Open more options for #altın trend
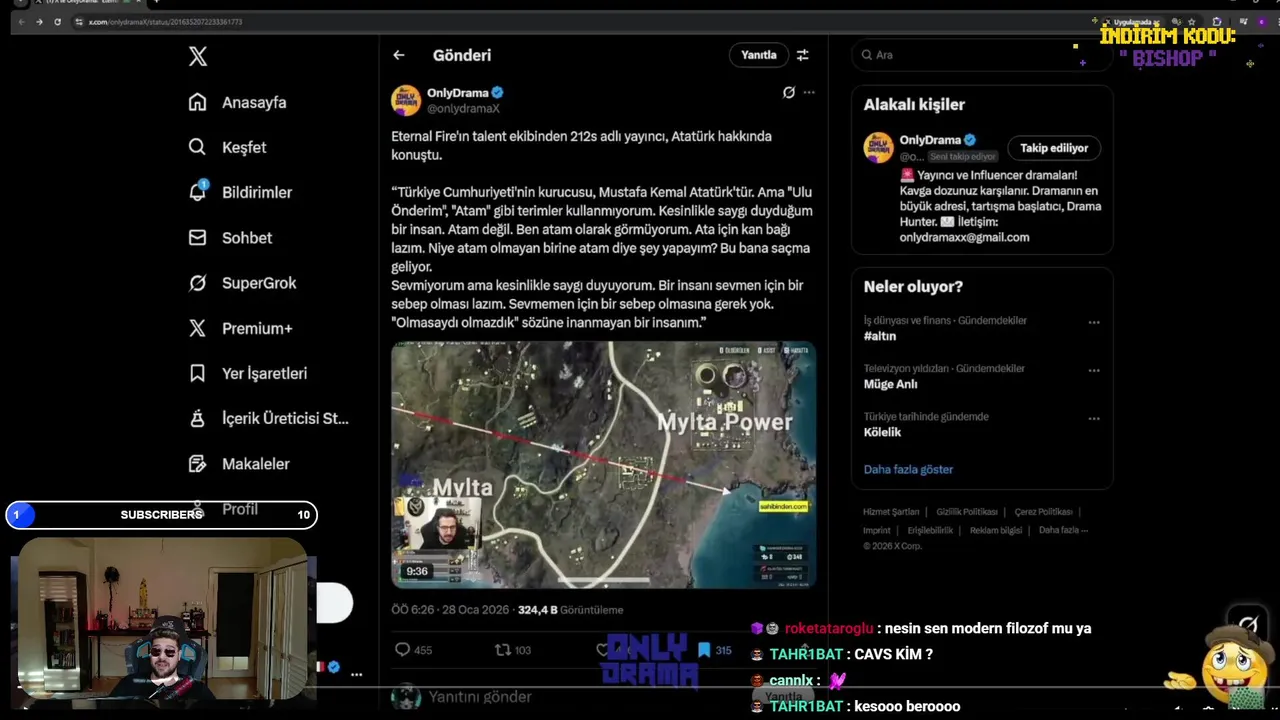The height and width of the screenshot is (720, 1280). coord(1094,323)
